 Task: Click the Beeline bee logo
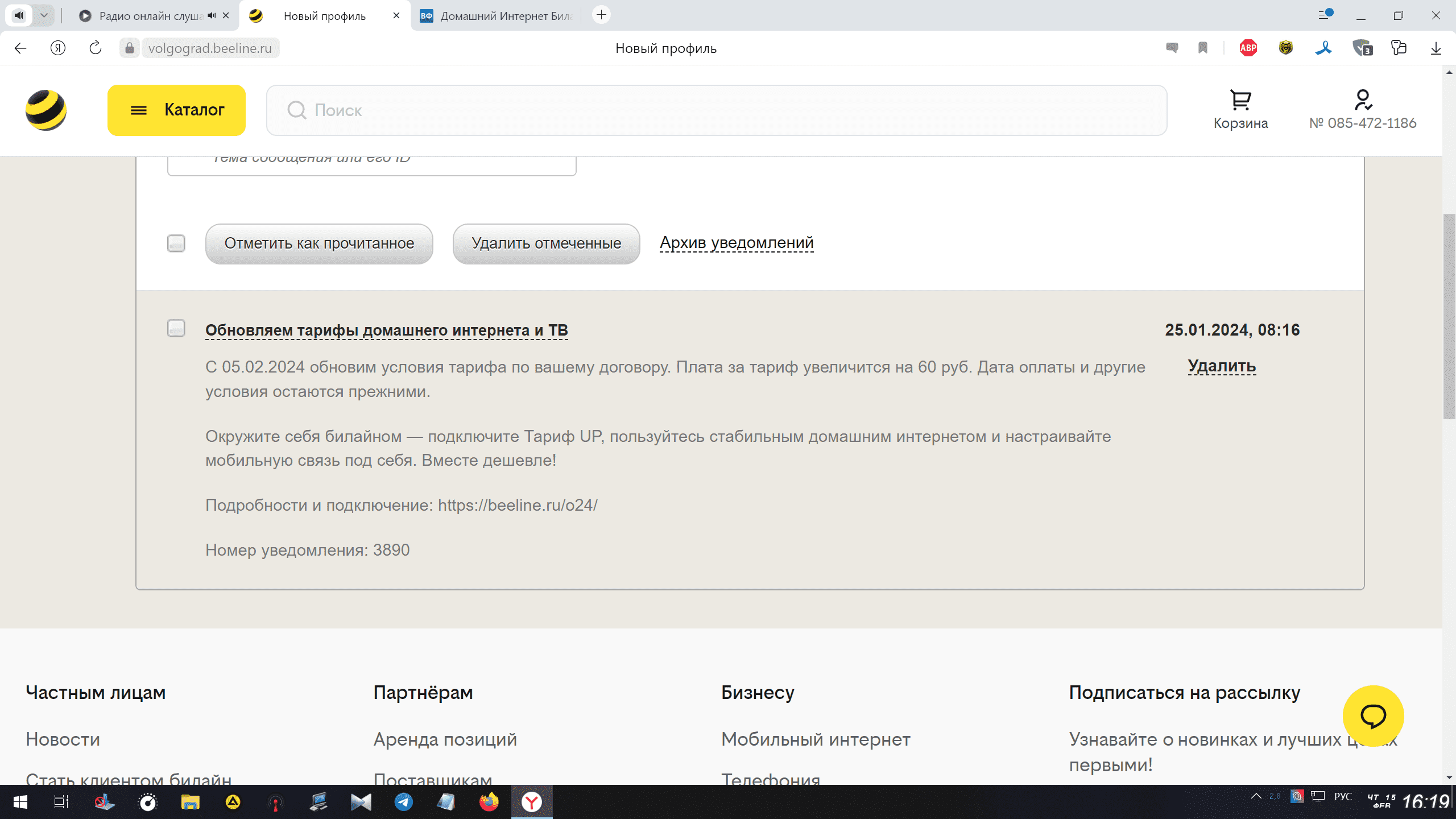(x=46, y=110)
